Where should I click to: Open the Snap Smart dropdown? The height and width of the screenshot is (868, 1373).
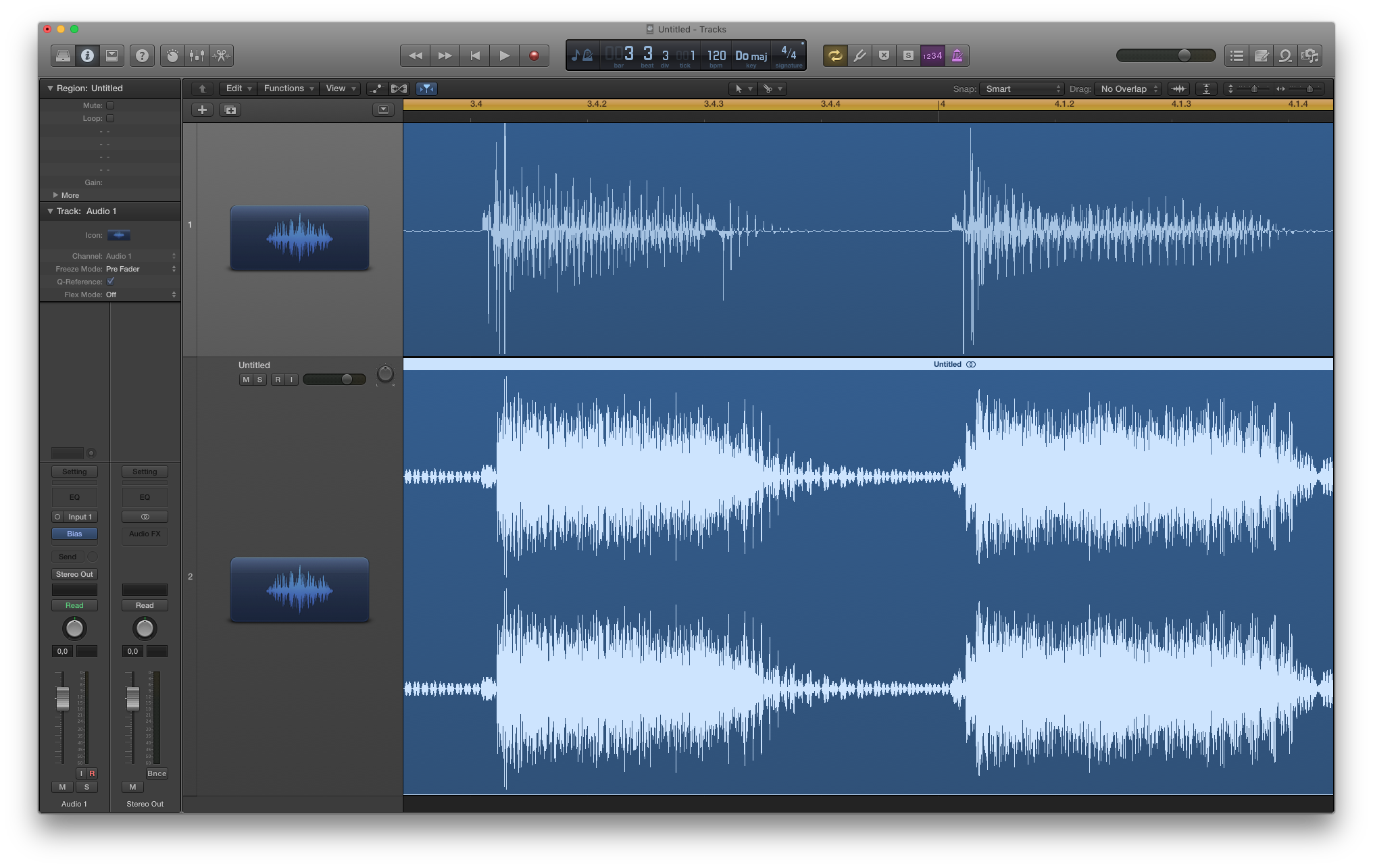[x=1022, y=89]
